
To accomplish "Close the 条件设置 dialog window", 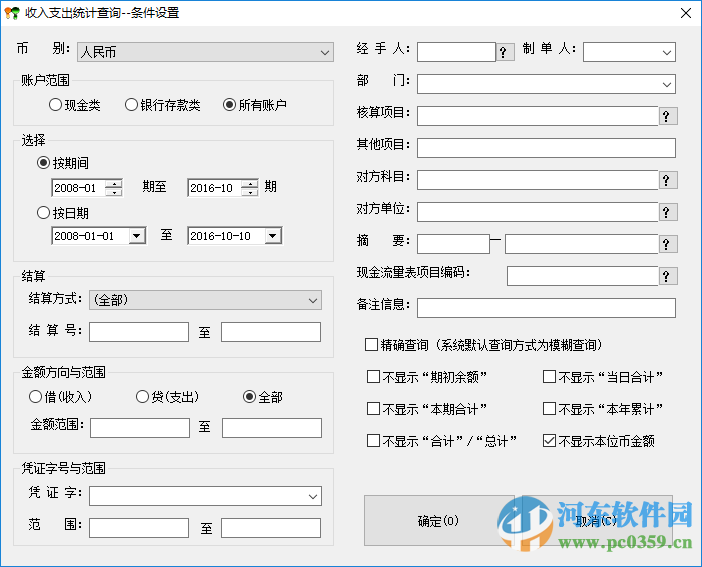I will (686, 13).
